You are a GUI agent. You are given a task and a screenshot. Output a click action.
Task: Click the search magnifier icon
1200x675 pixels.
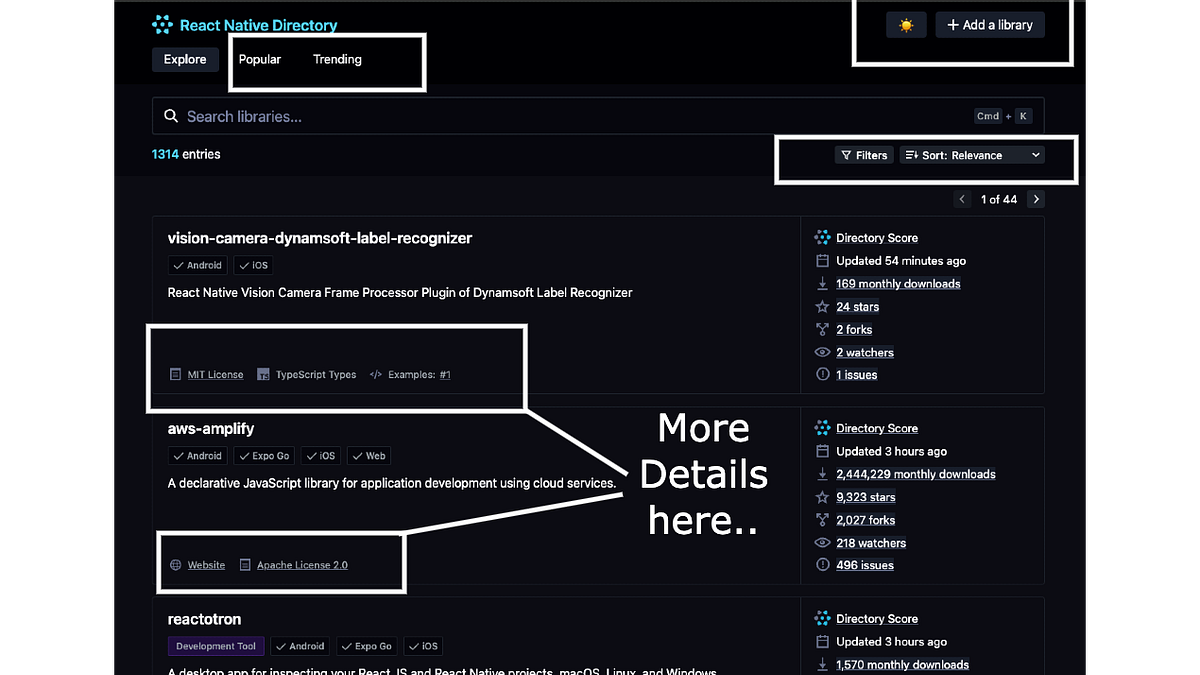pos(171,116)
